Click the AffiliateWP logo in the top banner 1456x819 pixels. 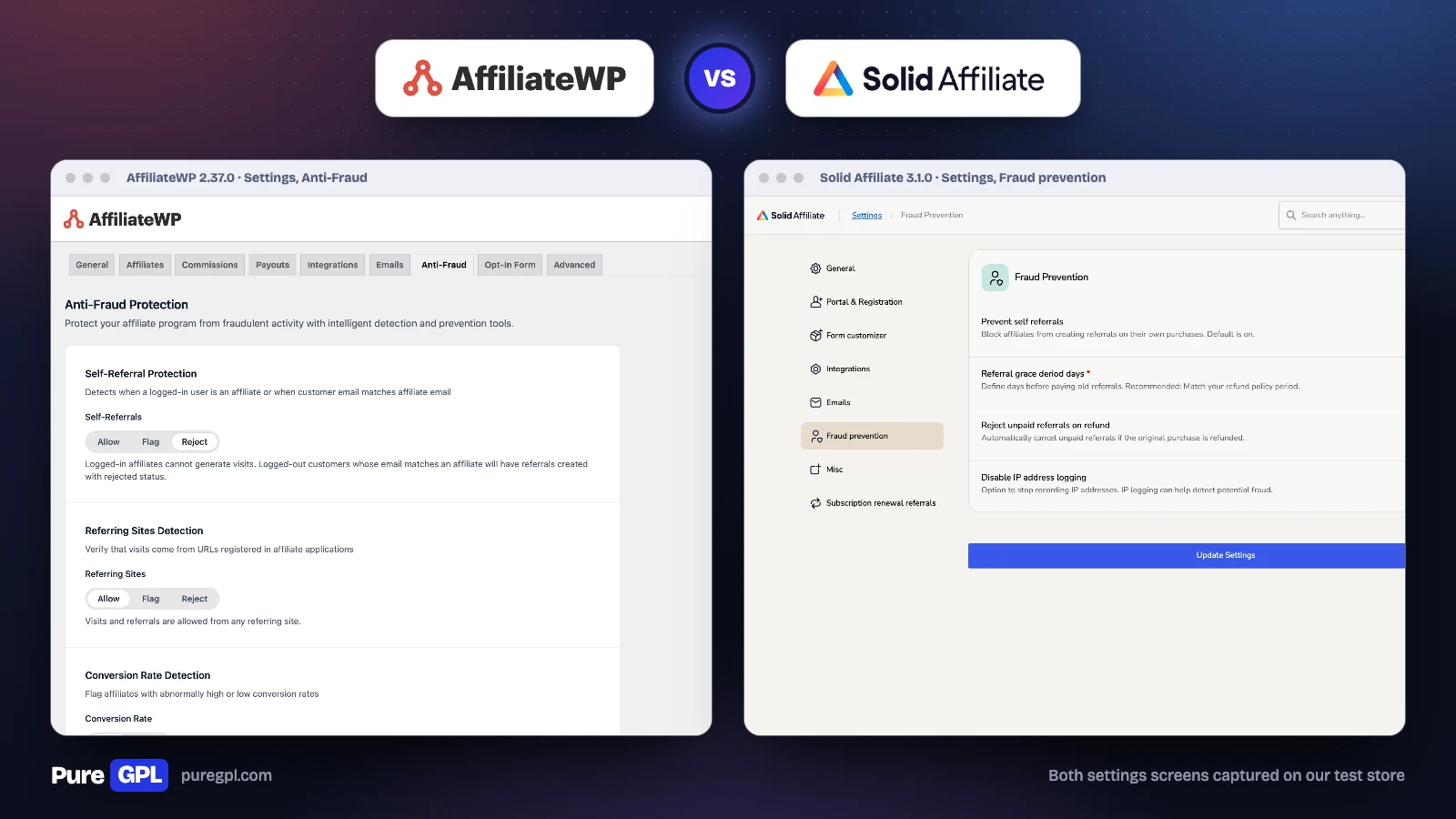coord(514,78)
